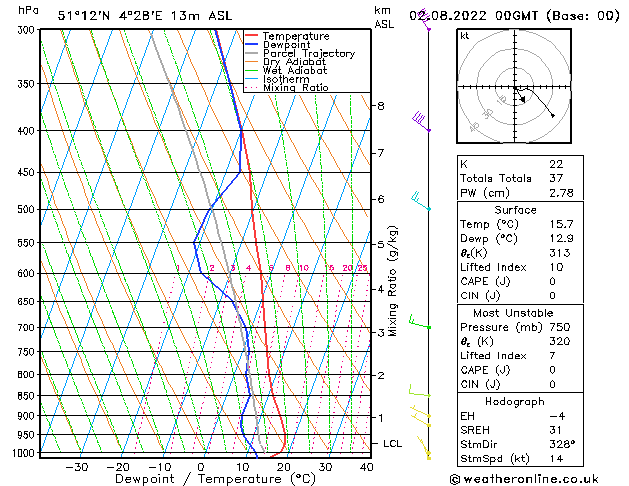This screenshot has height=486, width=629.
Task: Click the weatheronline.co.uk copyright link
Action: coord(524,479)
